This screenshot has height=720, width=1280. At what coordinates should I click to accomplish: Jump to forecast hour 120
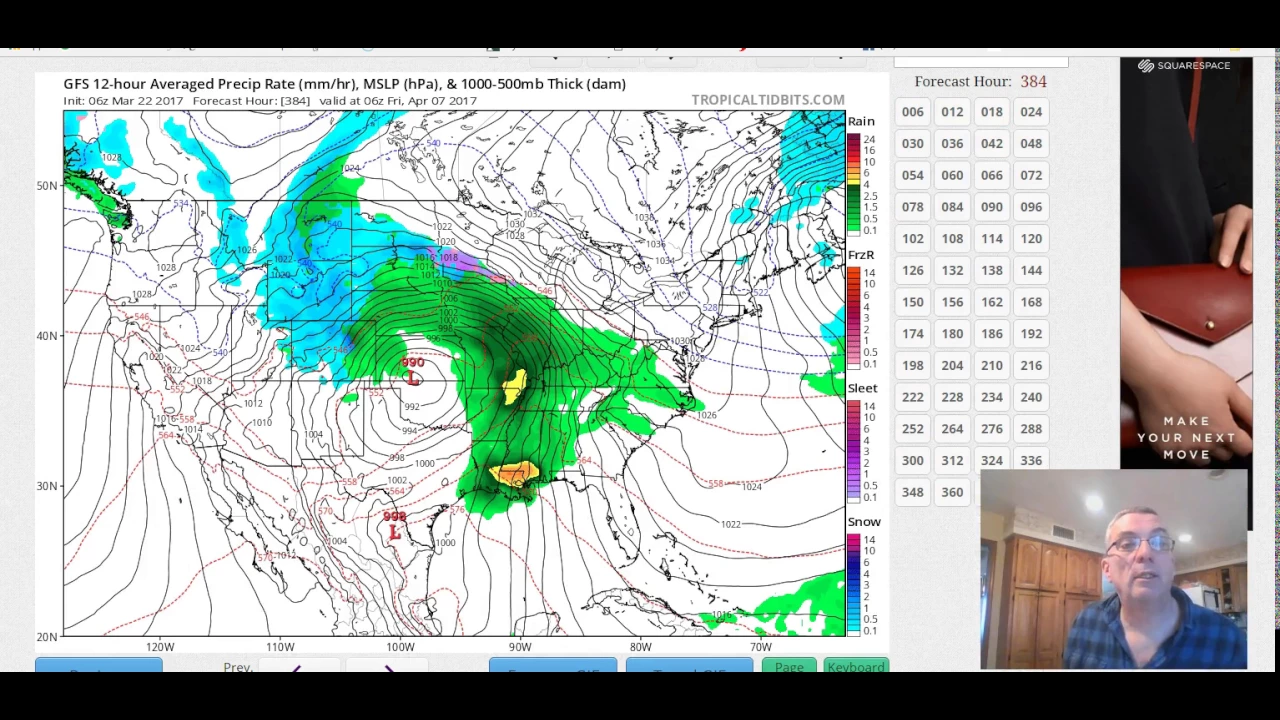tap(1031, 239)
